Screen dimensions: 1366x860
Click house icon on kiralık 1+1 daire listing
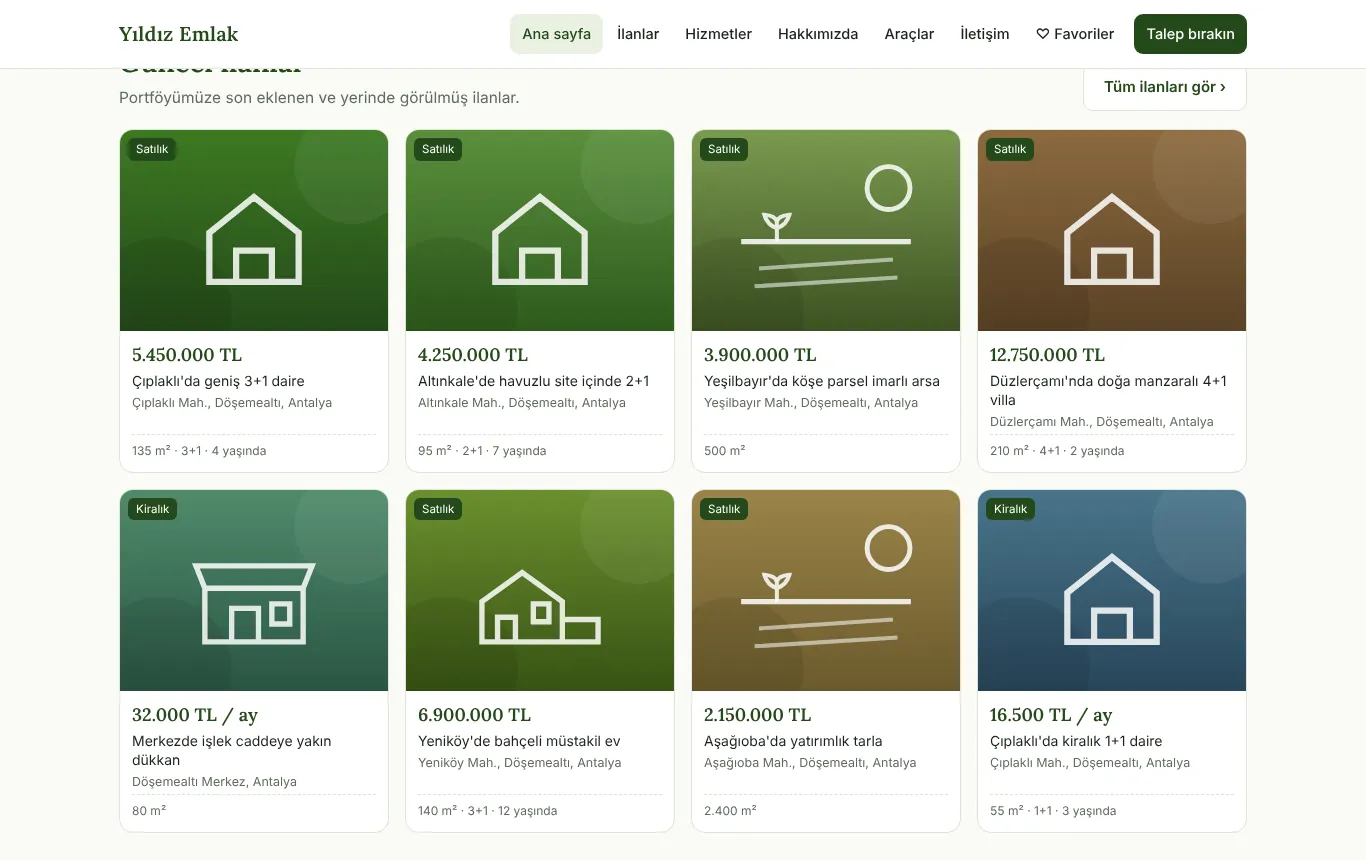click(x=1112, y=599)
